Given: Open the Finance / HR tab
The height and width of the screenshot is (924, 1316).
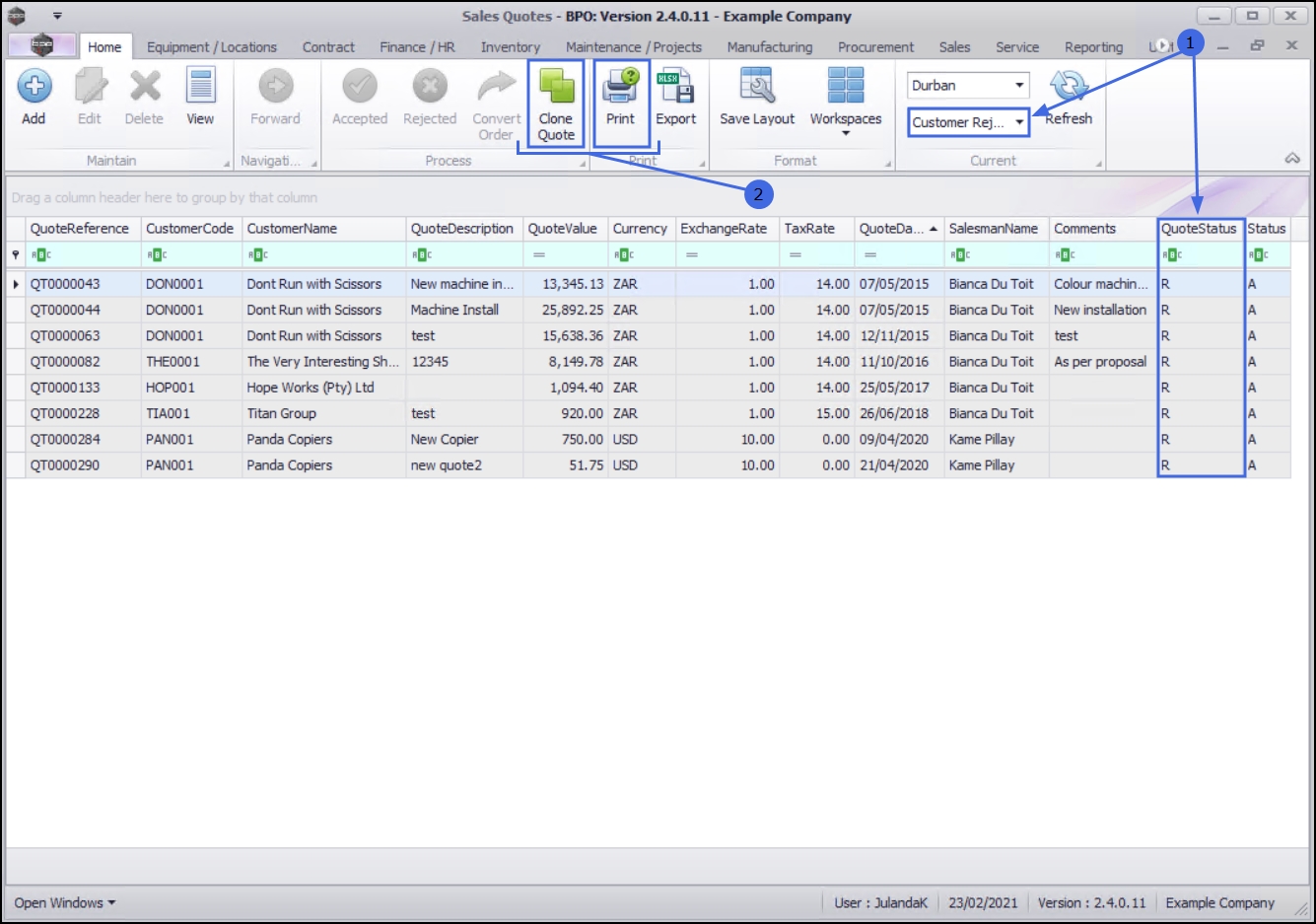Looking at the screenshot, I should (418, 46).
